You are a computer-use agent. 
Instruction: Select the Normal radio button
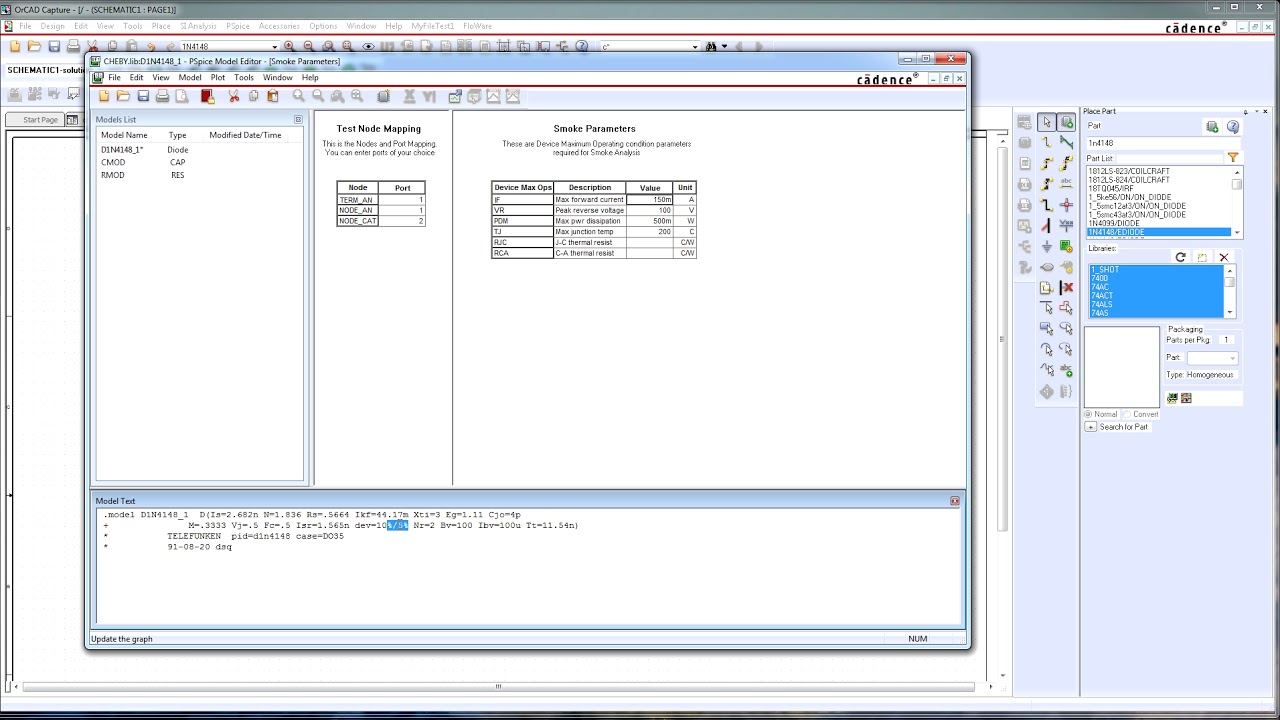pyautogui.click(x=1090, y=414)
